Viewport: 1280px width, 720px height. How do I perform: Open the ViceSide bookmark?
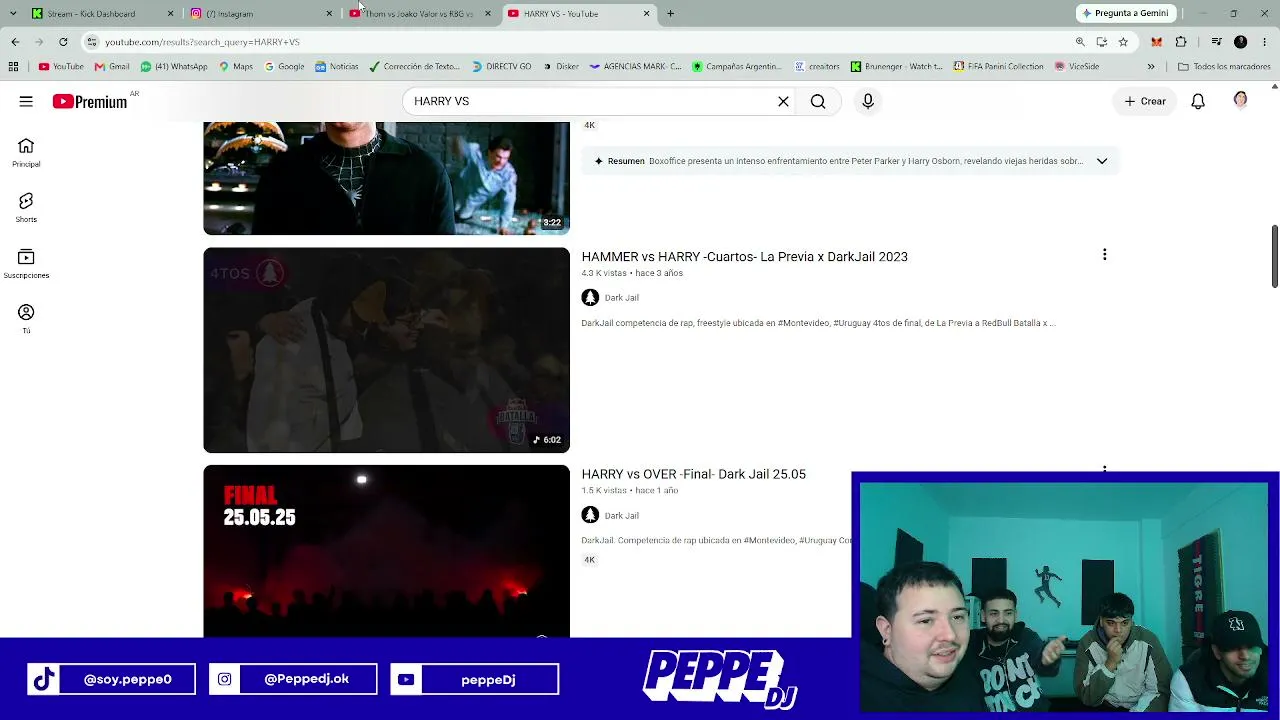1076,67
